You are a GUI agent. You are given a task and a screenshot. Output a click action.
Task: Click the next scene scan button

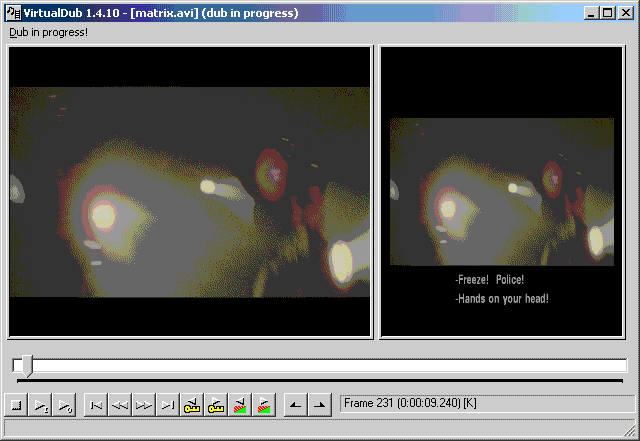tap(264, 405)
